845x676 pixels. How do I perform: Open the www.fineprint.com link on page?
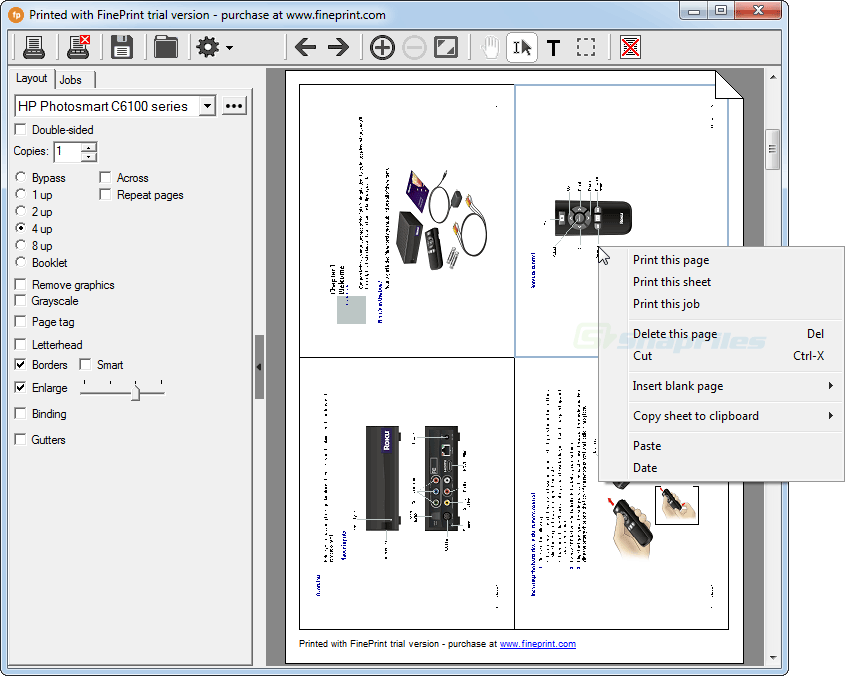pyautogui.click(x=538, y=644)
